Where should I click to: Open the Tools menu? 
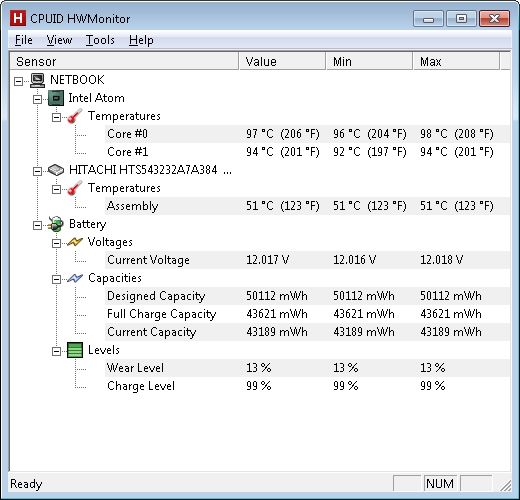(x=100, y=40)
